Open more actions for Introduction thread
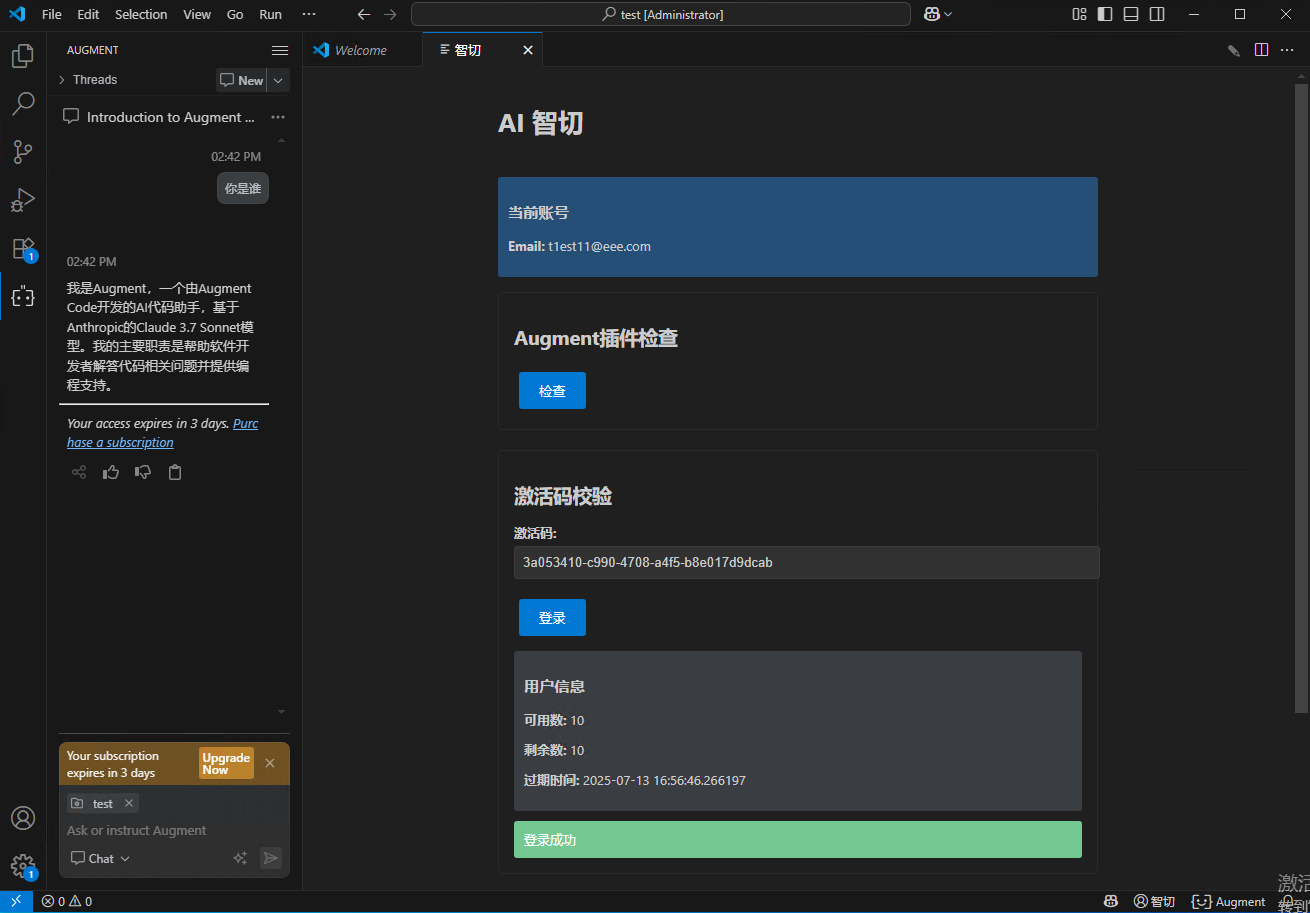The image size is (1310, 913). pyautogui.click(x=278, y=117)
